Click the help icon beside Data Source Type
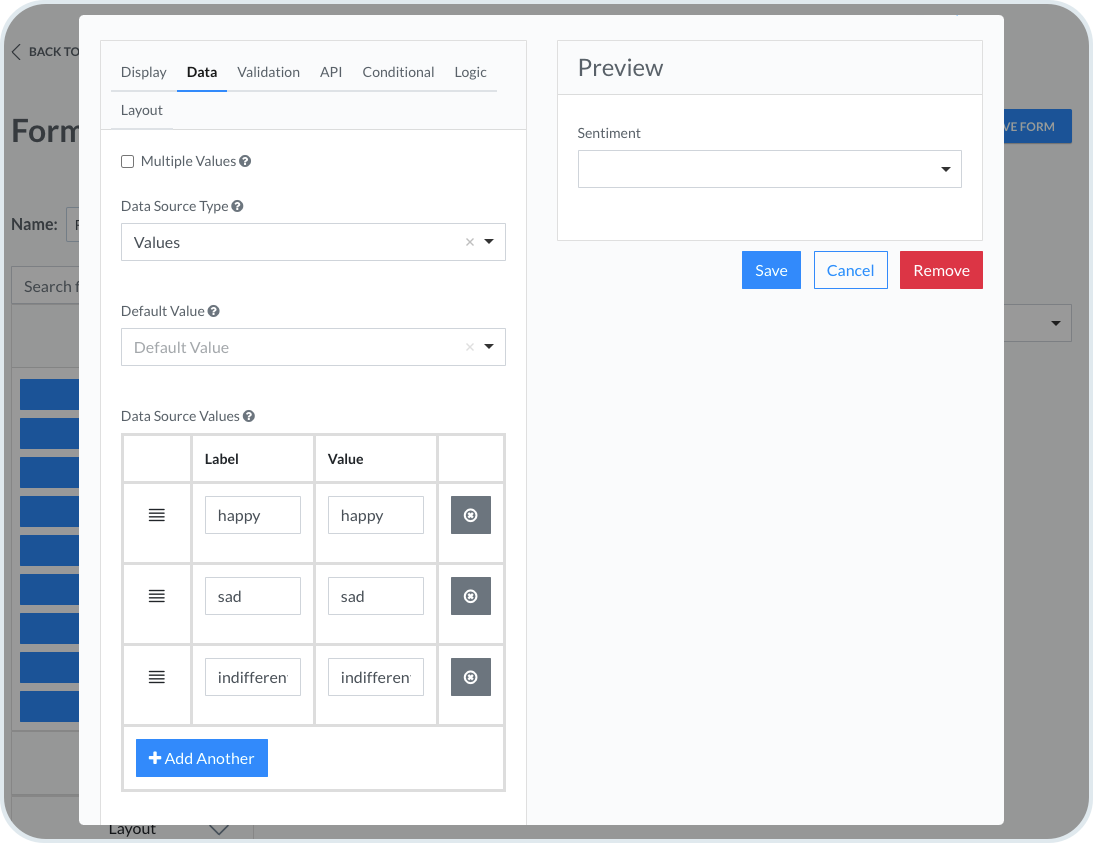This screenshot has height=843, width=1093. click(x=238, y=206)
